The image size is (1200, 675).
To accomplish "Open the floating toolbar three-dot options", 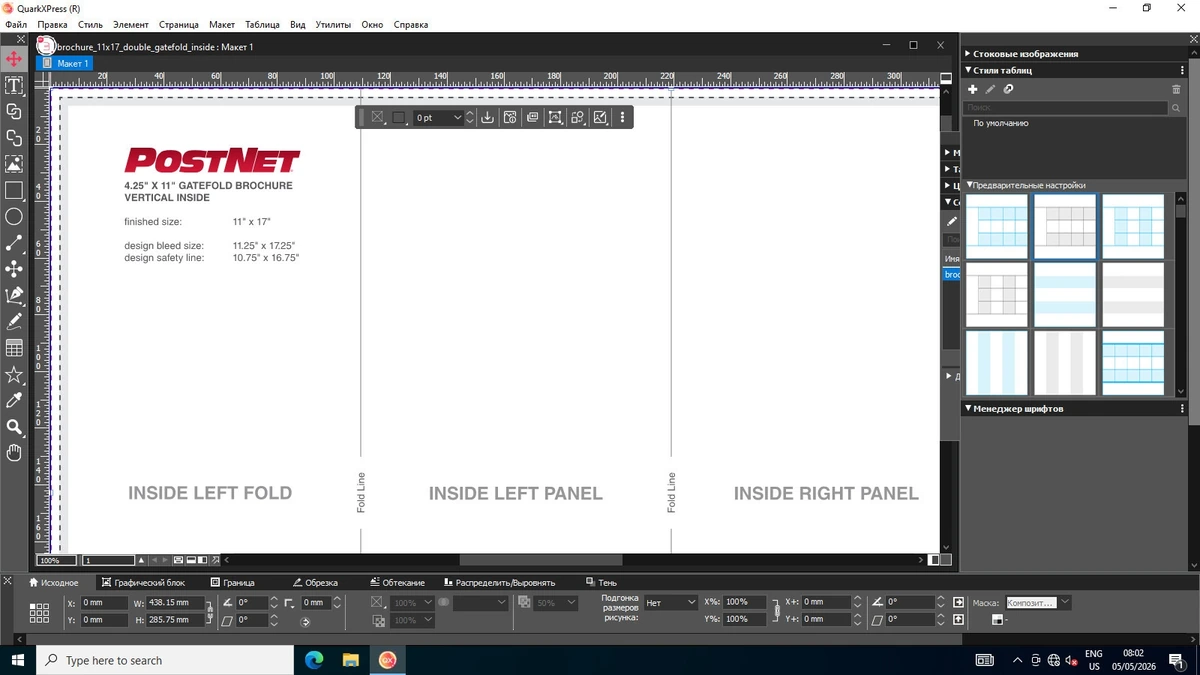I will (622, 117).
